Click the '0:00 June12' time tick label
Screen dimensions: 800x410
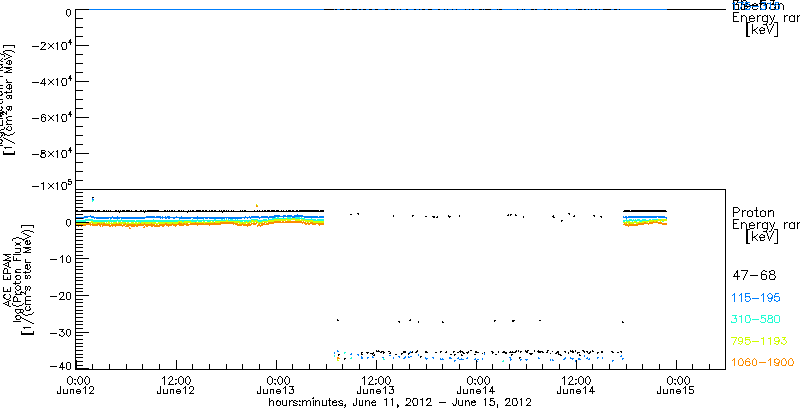76,384
